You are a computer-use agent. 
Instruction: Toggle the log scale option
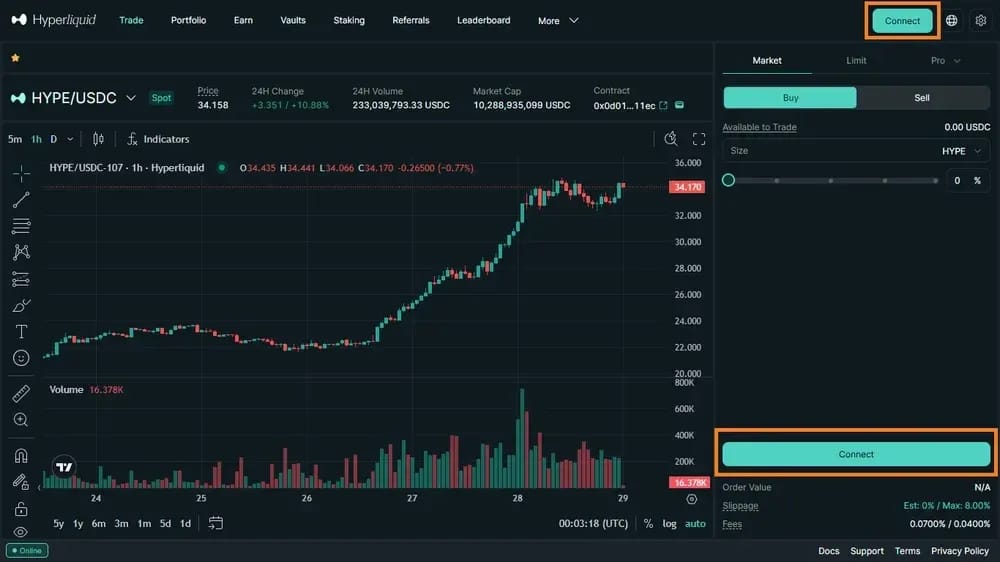pos(669,524)
